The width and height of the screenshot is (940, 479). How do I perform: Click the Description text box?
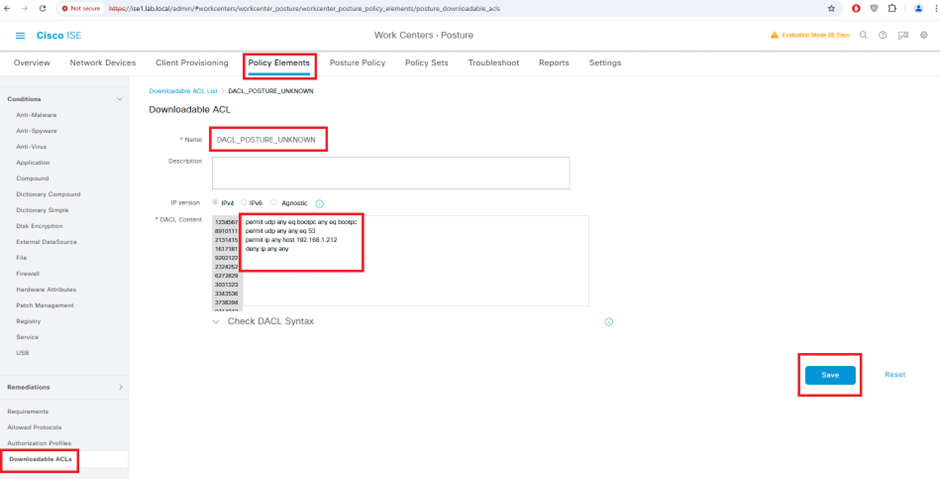pos(391,173)
